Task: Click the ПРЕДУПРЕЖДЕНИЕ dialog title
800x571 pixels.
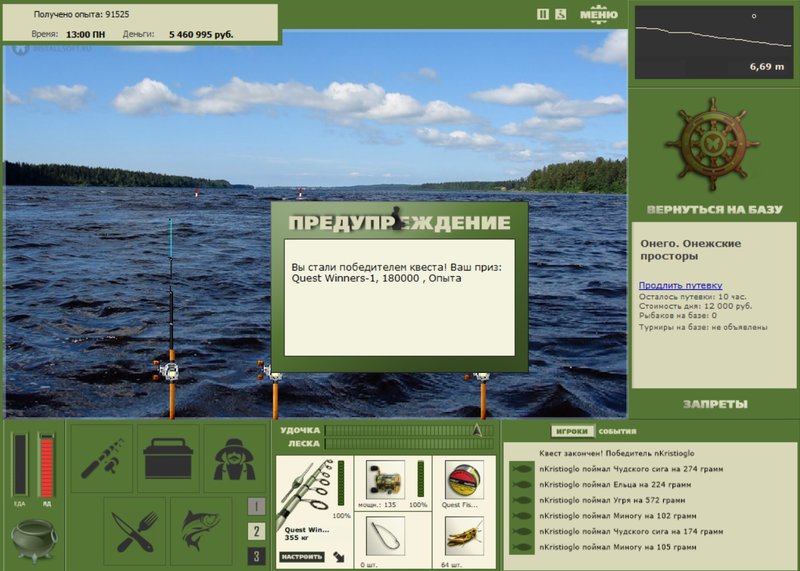Action: pyautogui.click(x=399, y=222)
